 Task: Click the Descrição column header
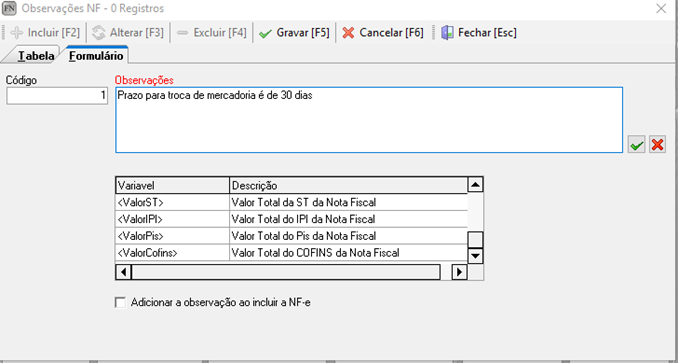coord(349,185)
